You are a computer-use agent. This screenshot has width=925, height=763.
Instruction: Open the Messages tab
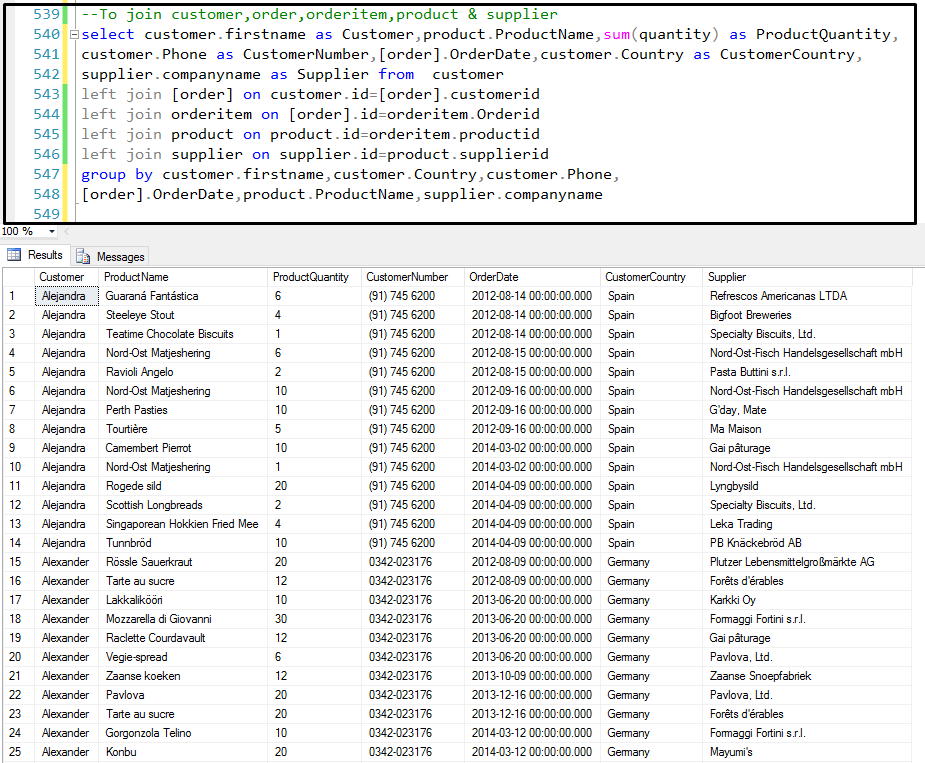coord(110,256)
